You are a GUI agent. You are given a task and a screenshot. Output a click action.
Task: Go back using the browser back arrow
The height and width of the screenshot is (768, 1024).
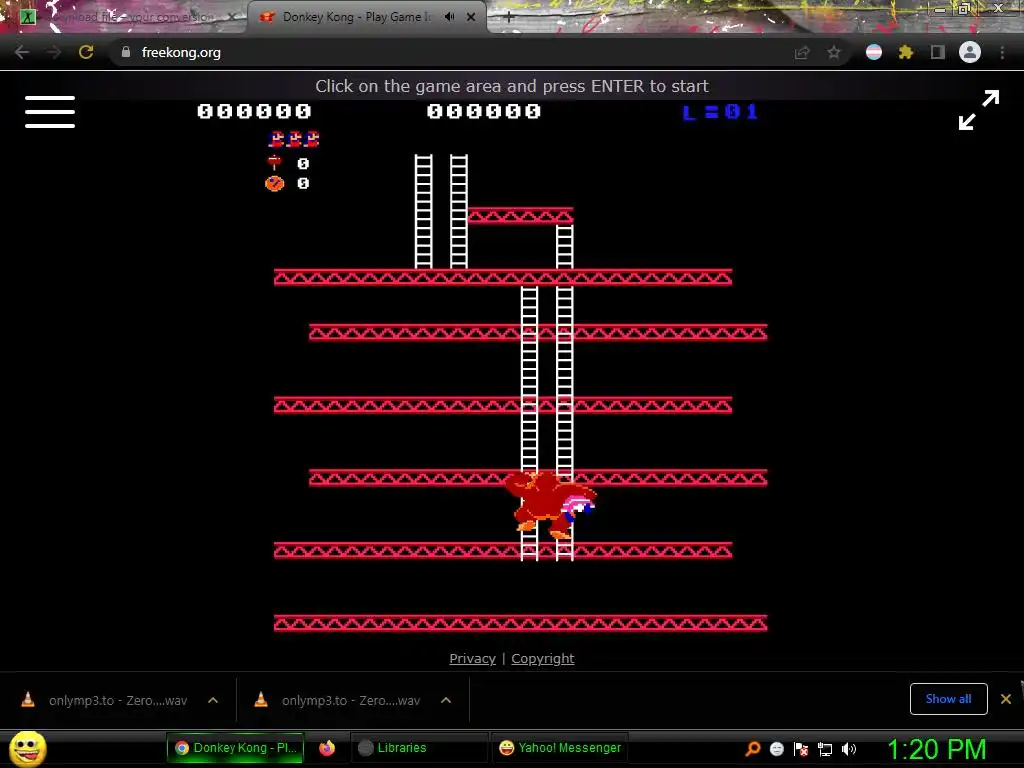[x=22, y=52]
